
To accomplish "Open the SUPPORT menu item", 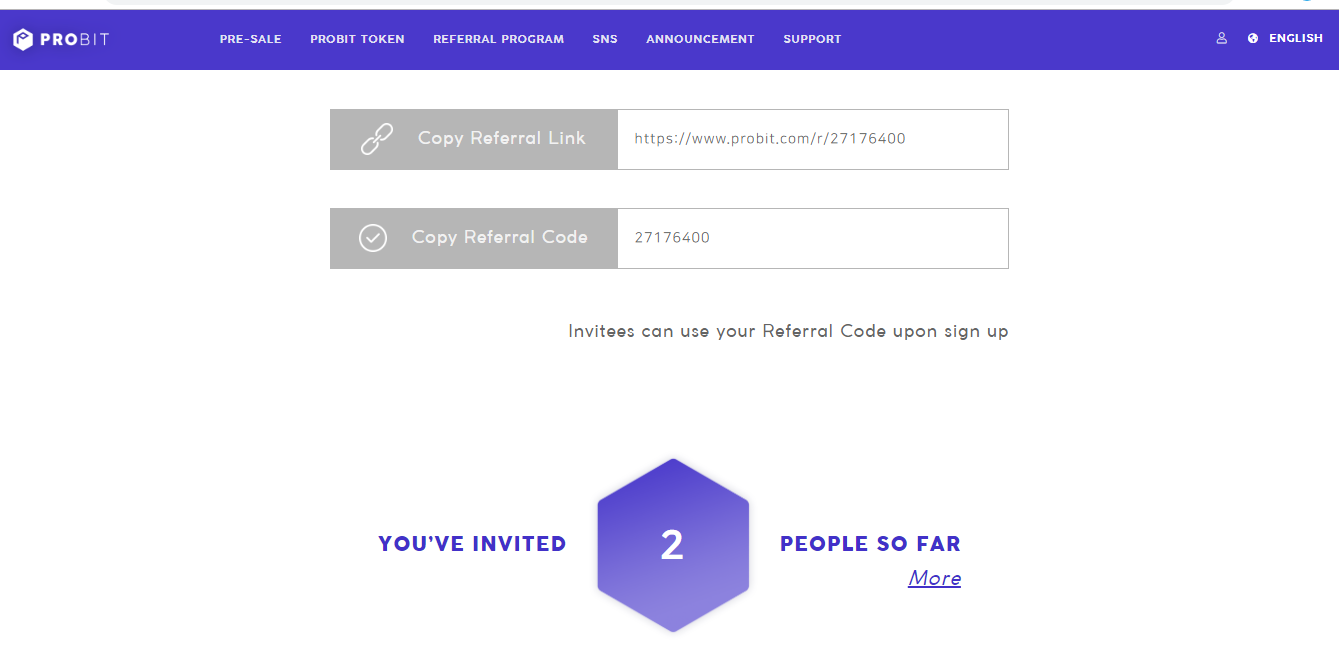I will coord(812,39).
